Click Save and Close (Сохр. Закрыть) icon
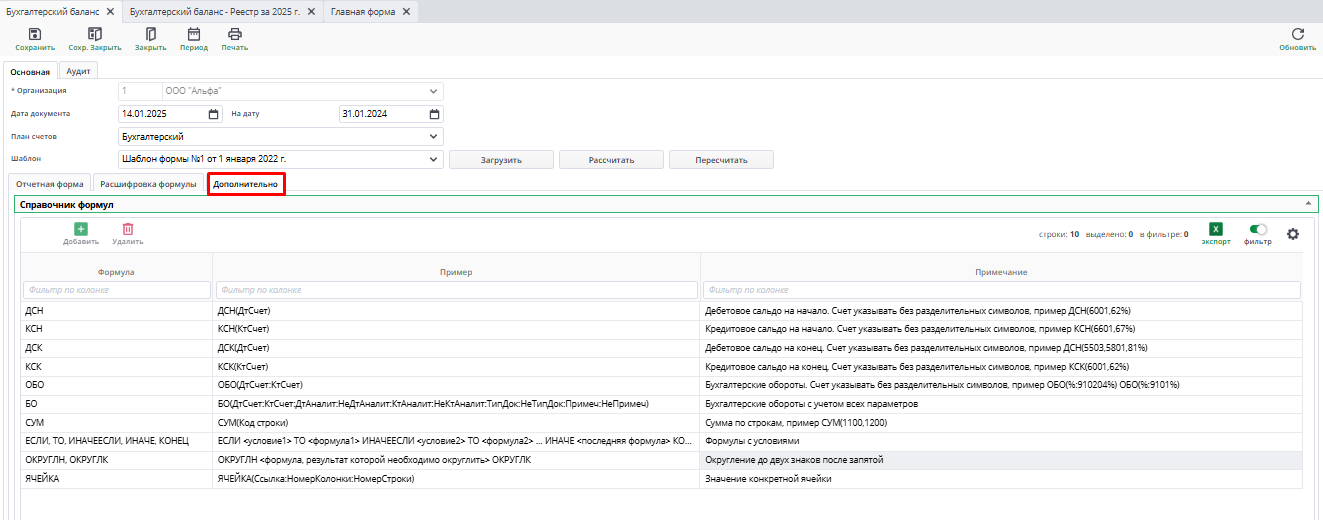Viewport: 1323px width, 520px height. click(x=95, y=35)
